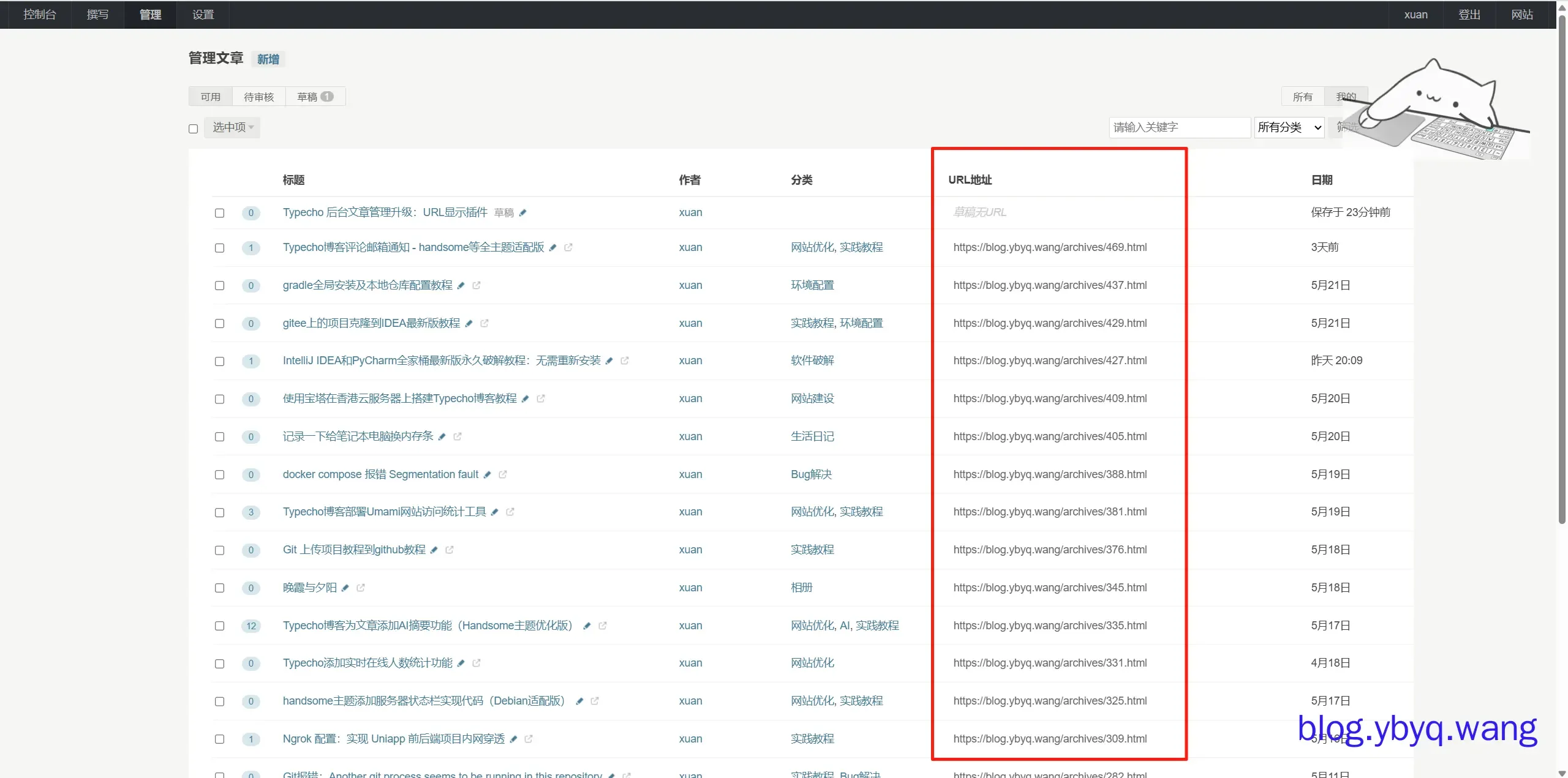Focus the 请输入关键字 search field
The width and height of the screenshot is (1568, 778).
tap(1179, 127)
